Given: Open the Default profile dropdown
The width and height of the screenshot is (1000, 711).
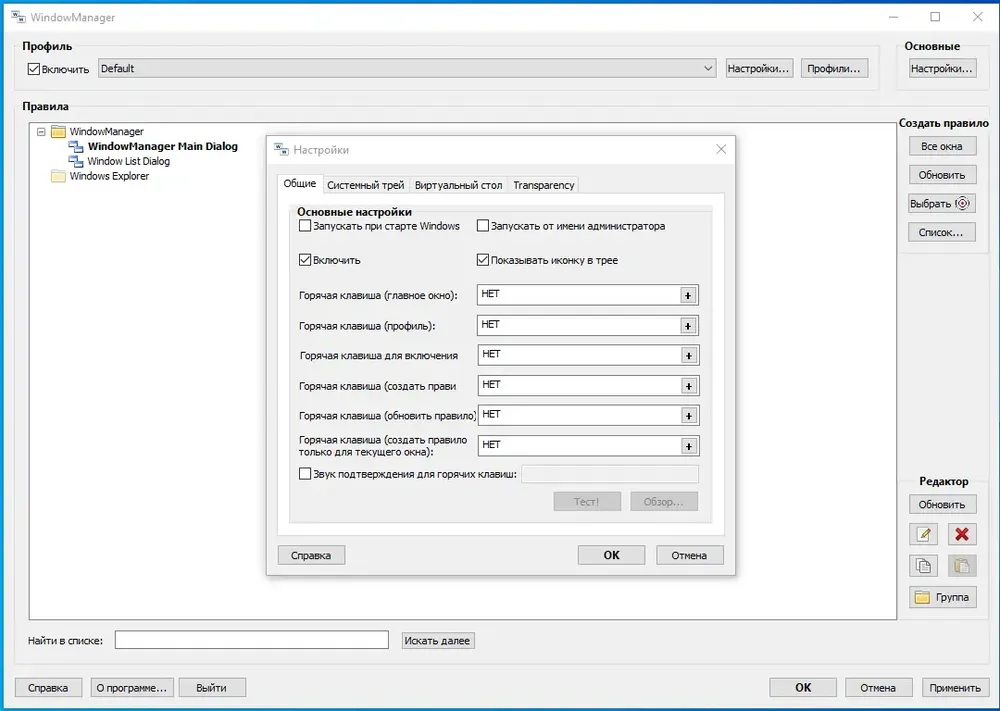Looking at the screenshot, I should tap(407, 68).
